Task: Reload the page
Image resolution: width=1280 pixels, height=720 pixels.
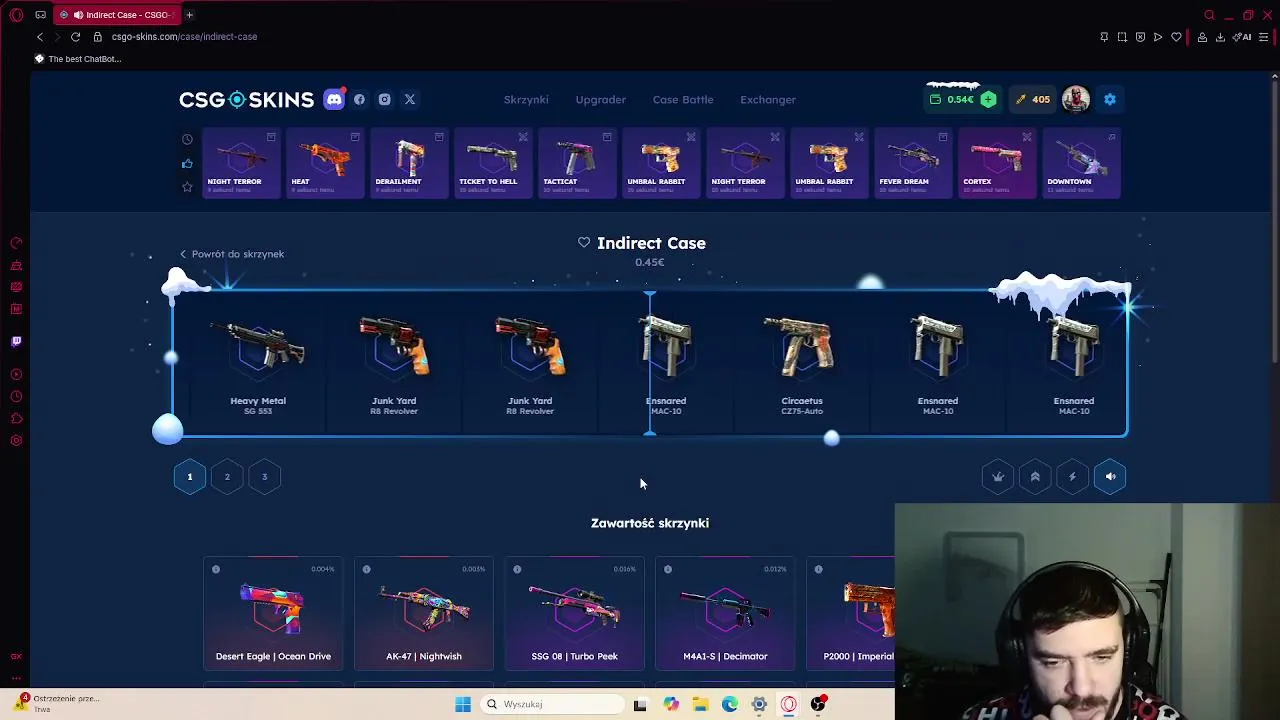Action: click(75, 37)
